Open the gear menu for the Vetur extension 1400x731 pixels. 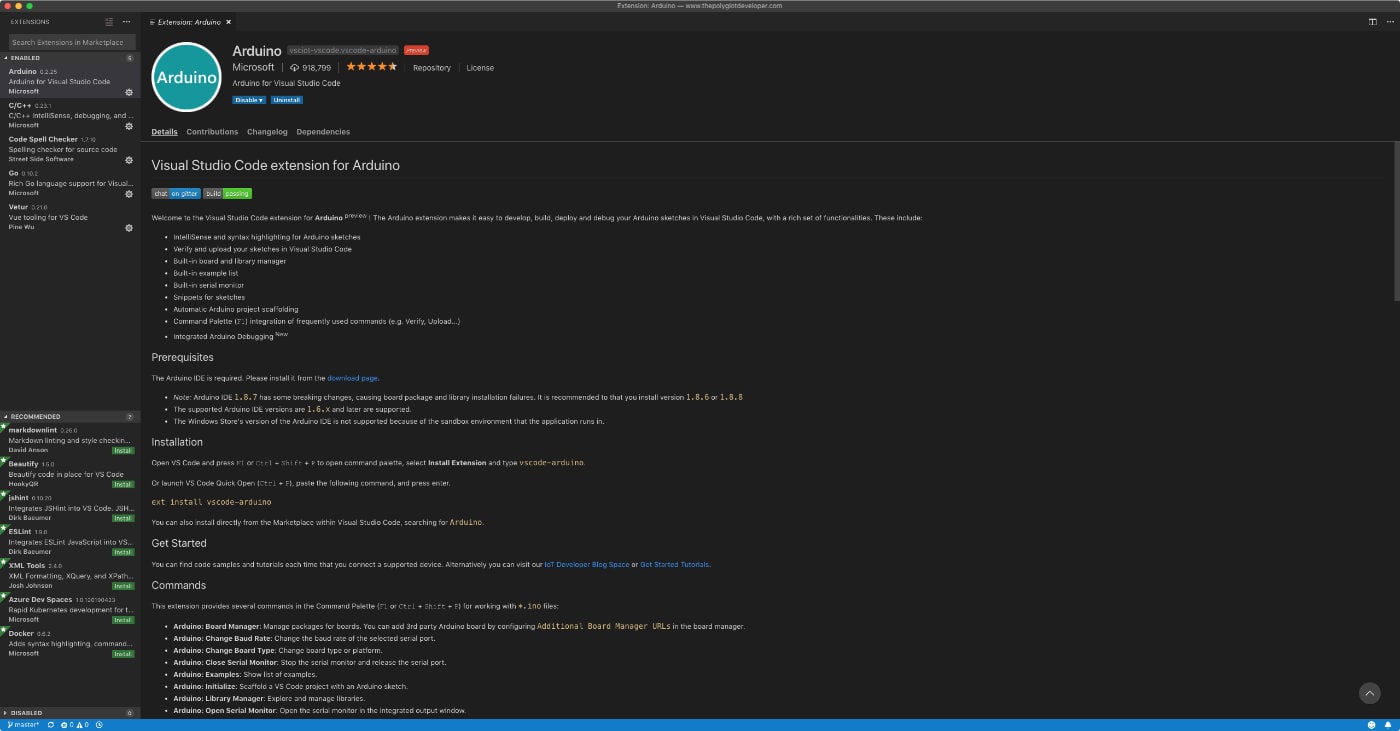coord(129,228)
